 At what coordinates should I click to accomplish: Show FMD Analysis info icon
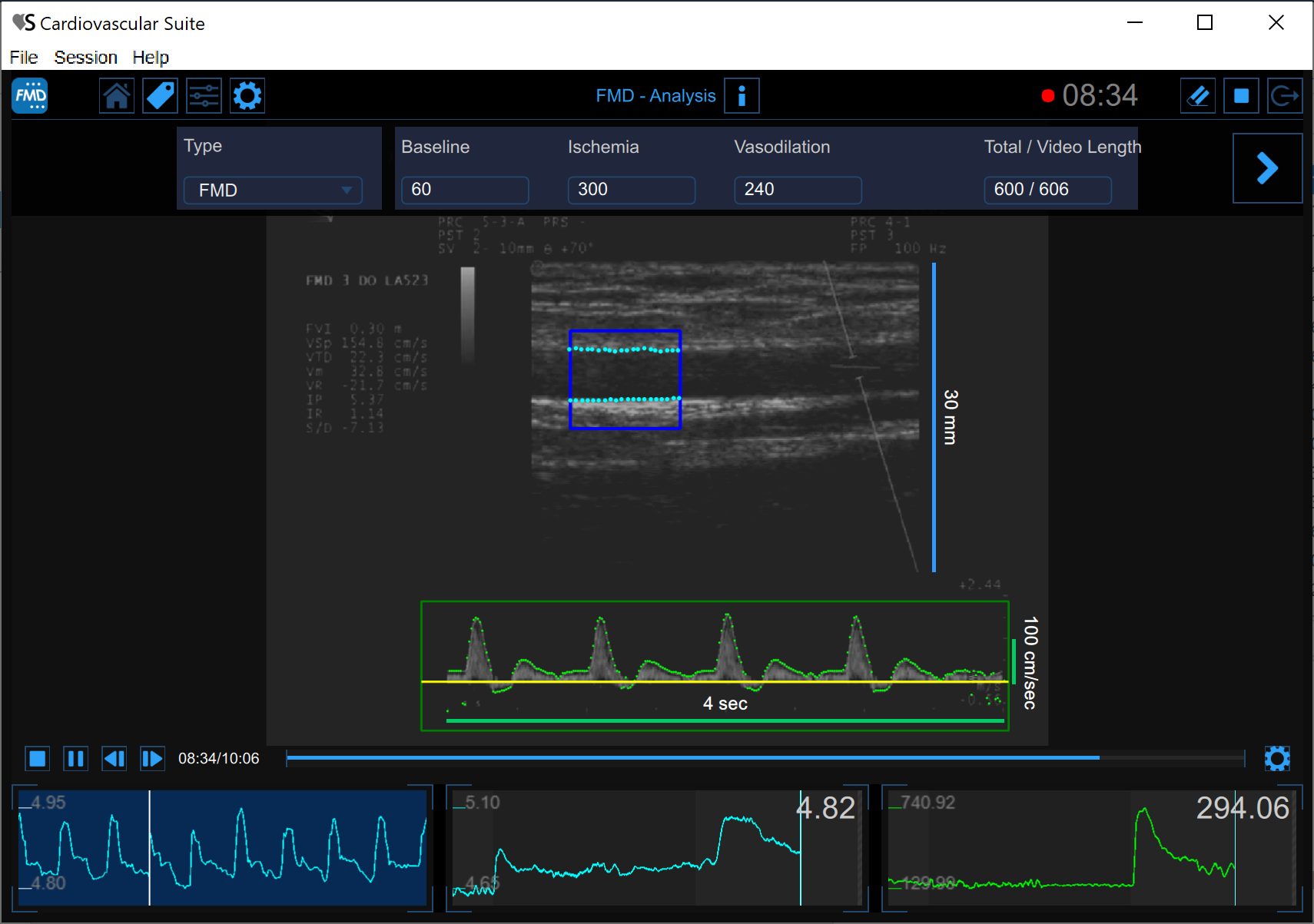[742, 96]
